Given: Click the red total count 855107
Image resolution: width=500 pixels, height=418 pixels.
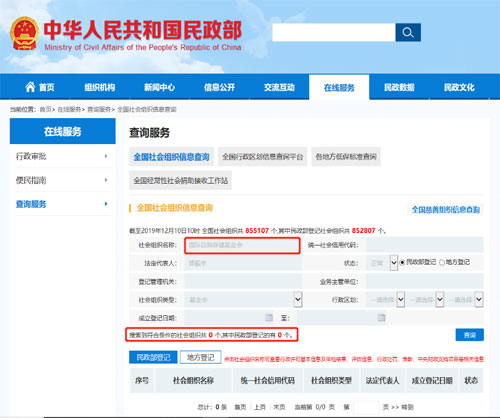Looking at the screenshot, I should tap(257, 230).
